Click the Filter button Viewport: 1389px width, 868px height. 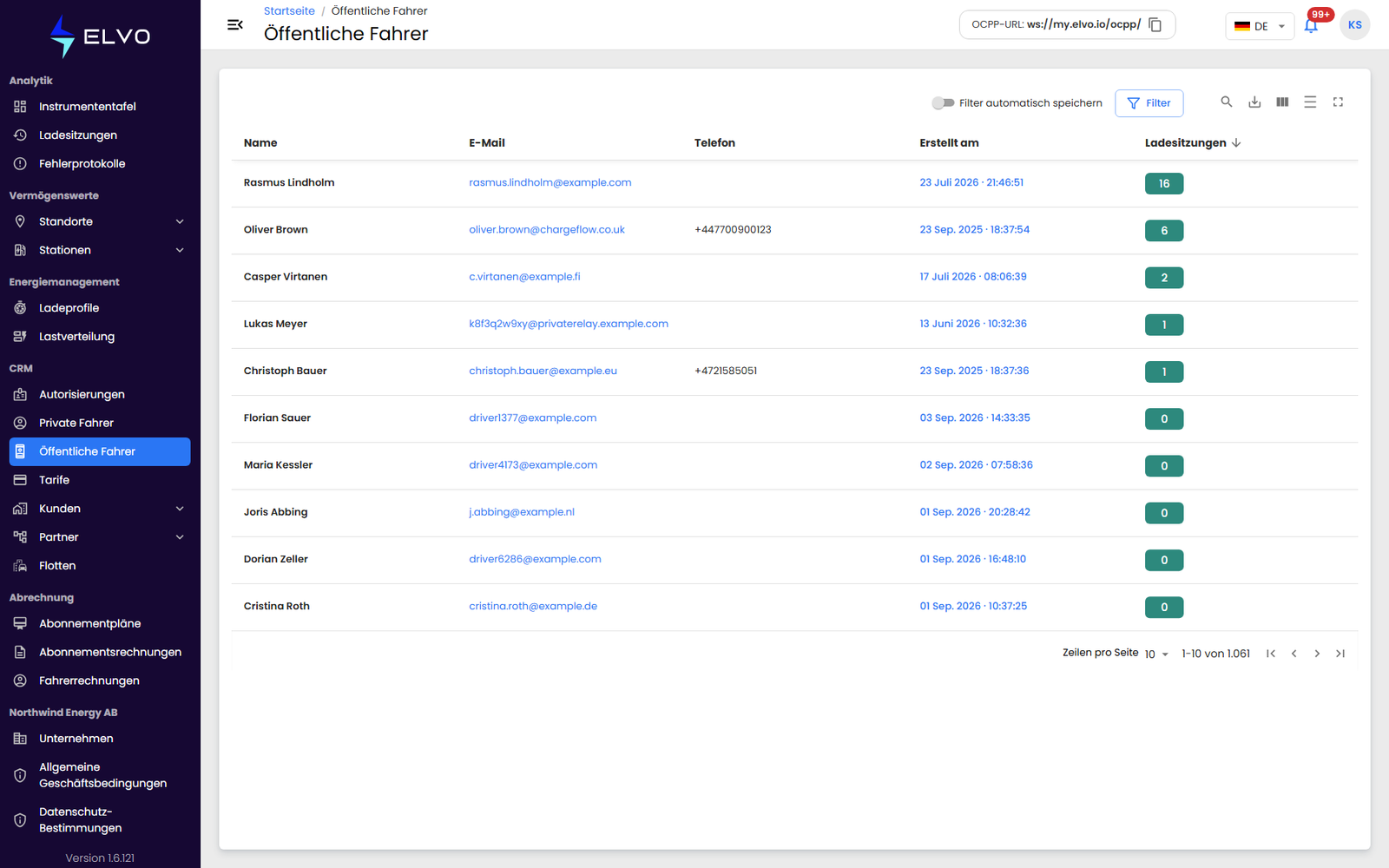tap(1149, 102)
